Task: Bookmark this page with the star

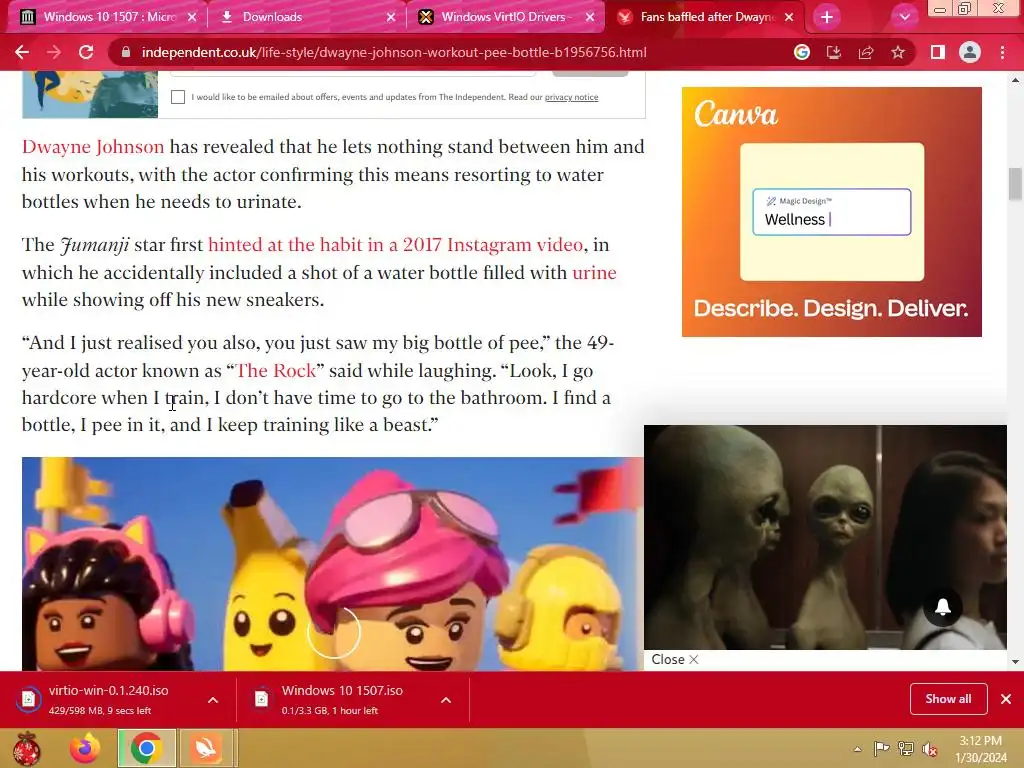Action: [898, 52]
